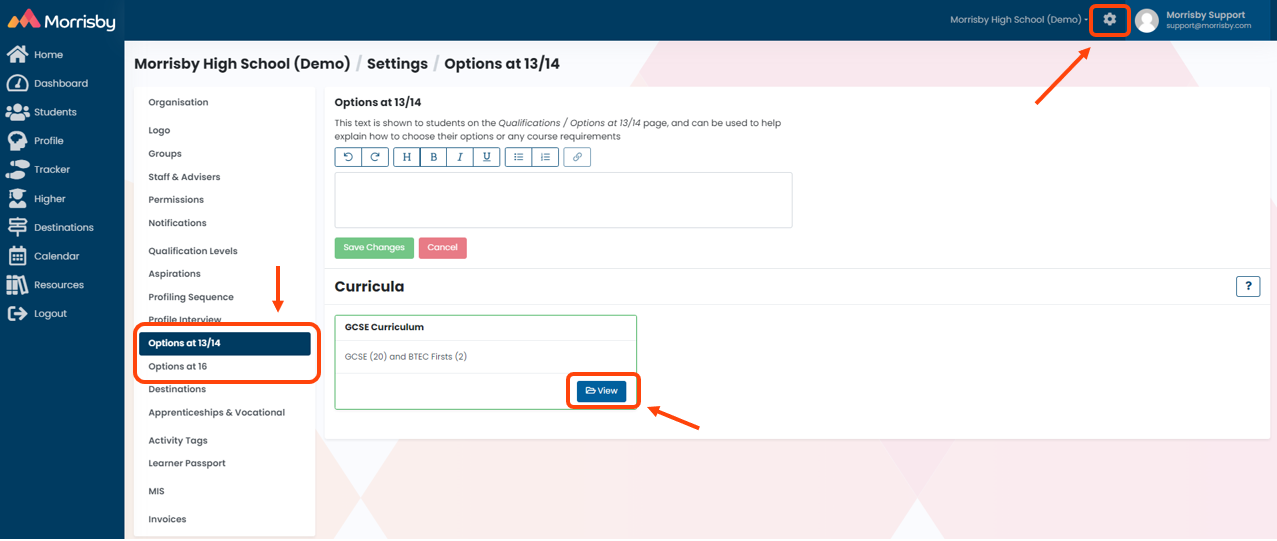
Task: Open Tracker page label
Action: pos(52,170)
